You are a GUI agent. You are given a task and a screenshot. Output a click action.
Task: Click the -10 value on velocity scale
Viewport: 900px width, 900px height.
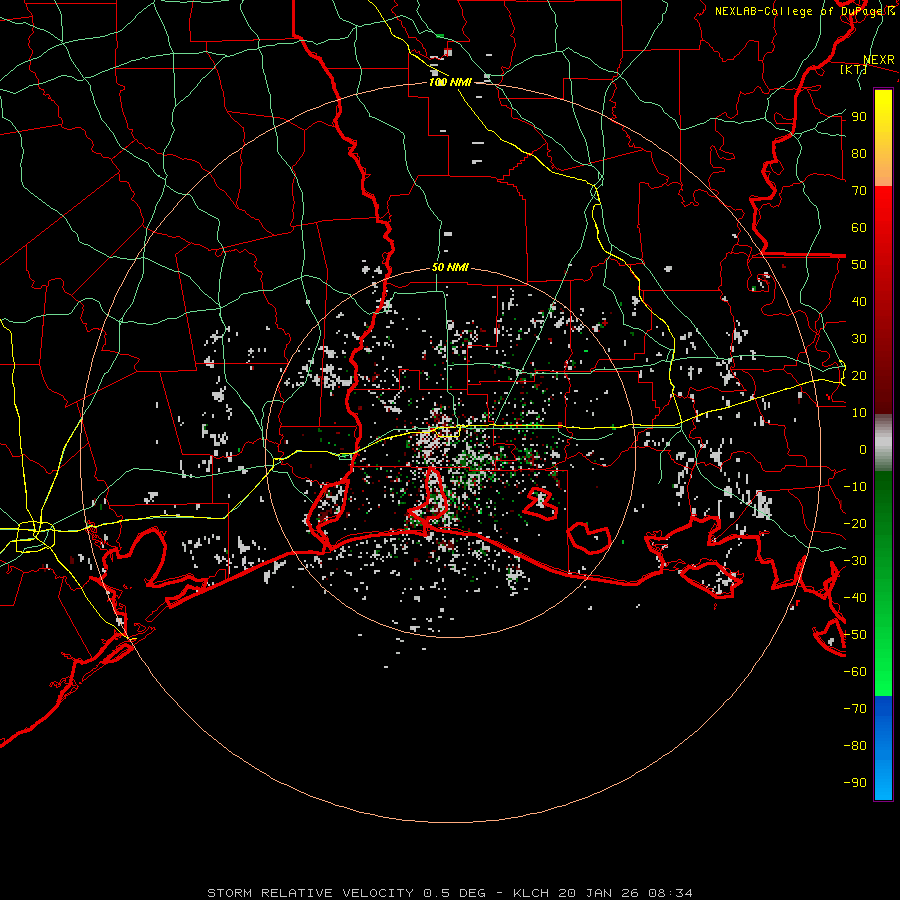(x=855, y=487)
